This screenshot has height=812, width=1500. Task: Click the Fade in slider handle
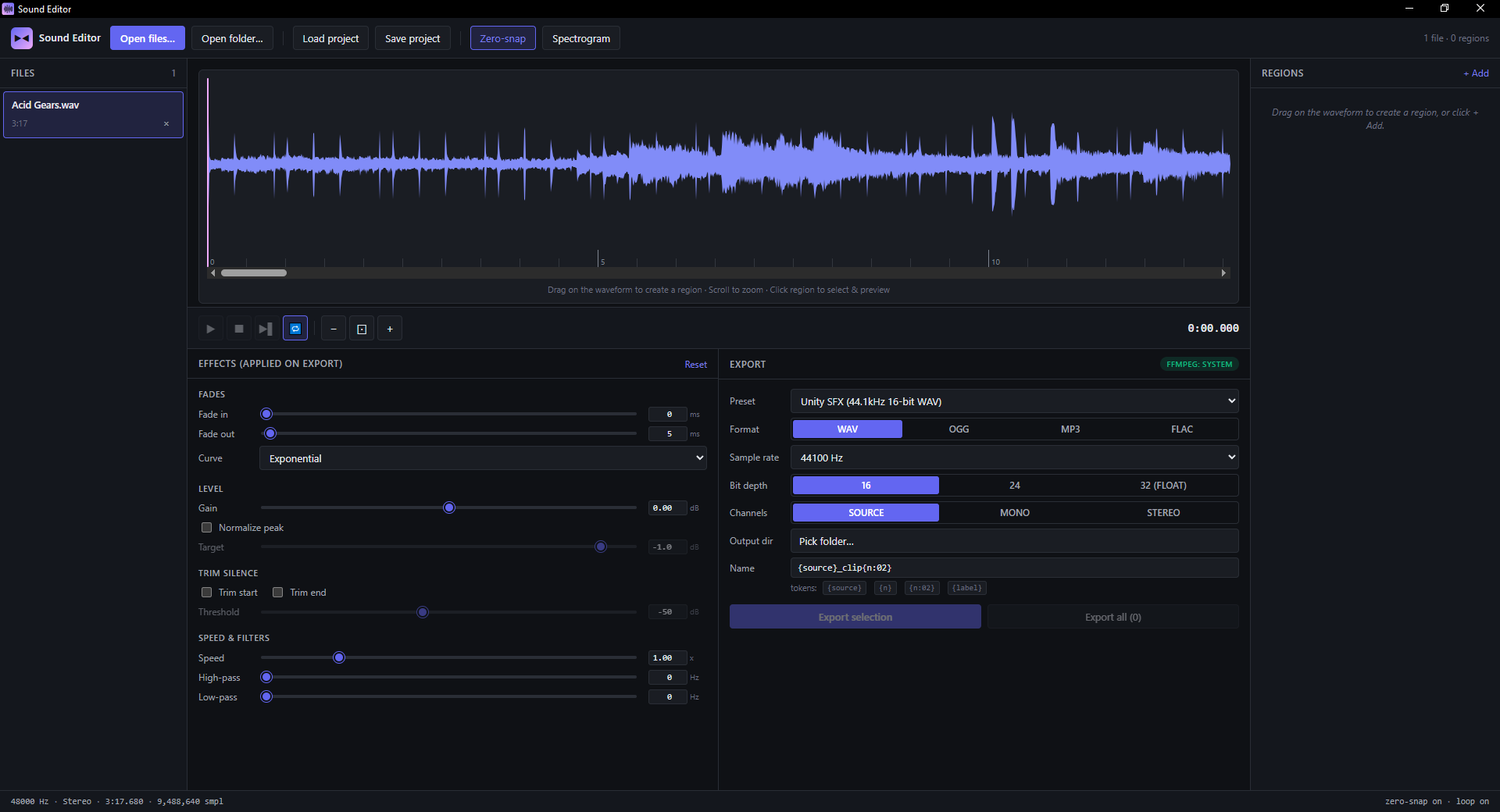[266, 414]
